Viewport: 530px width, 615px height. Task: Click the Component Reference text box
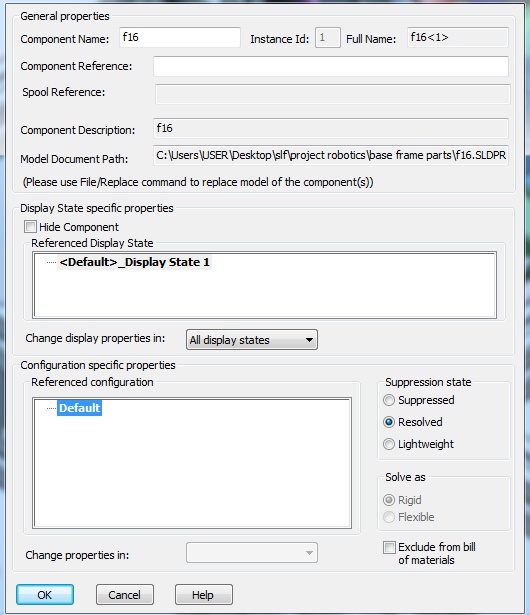[331, 66]
